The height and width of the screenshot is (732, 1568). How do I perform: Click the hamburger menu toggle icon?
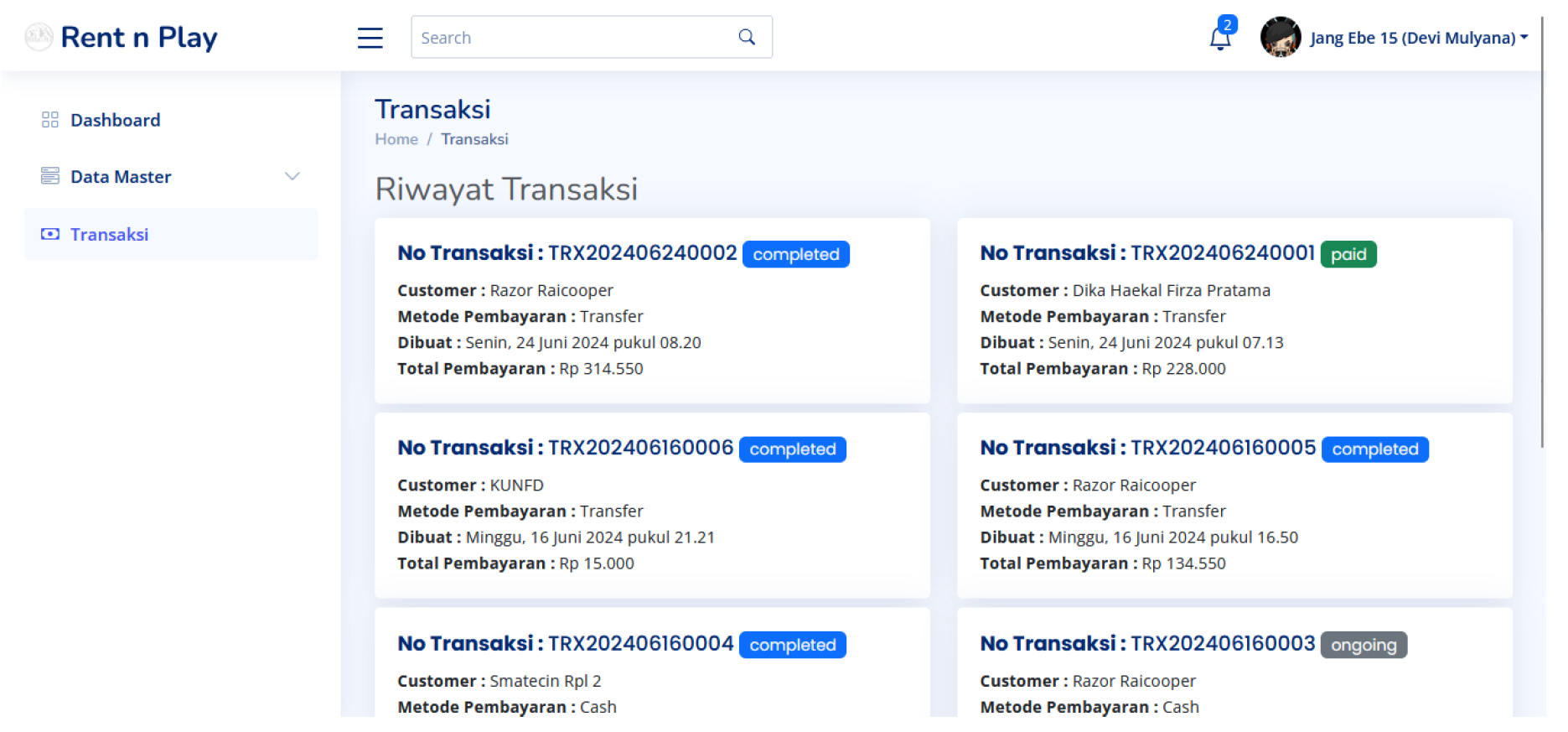[370, 38]
